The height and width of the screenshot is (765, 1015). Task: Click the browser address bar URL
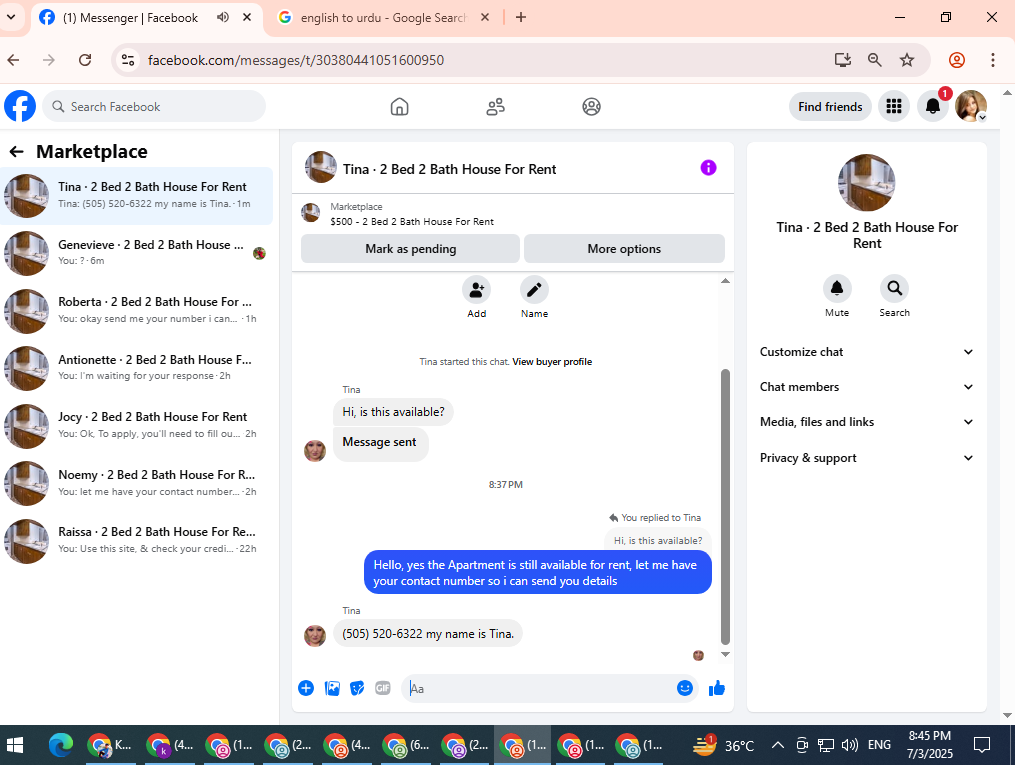[296, 60]
